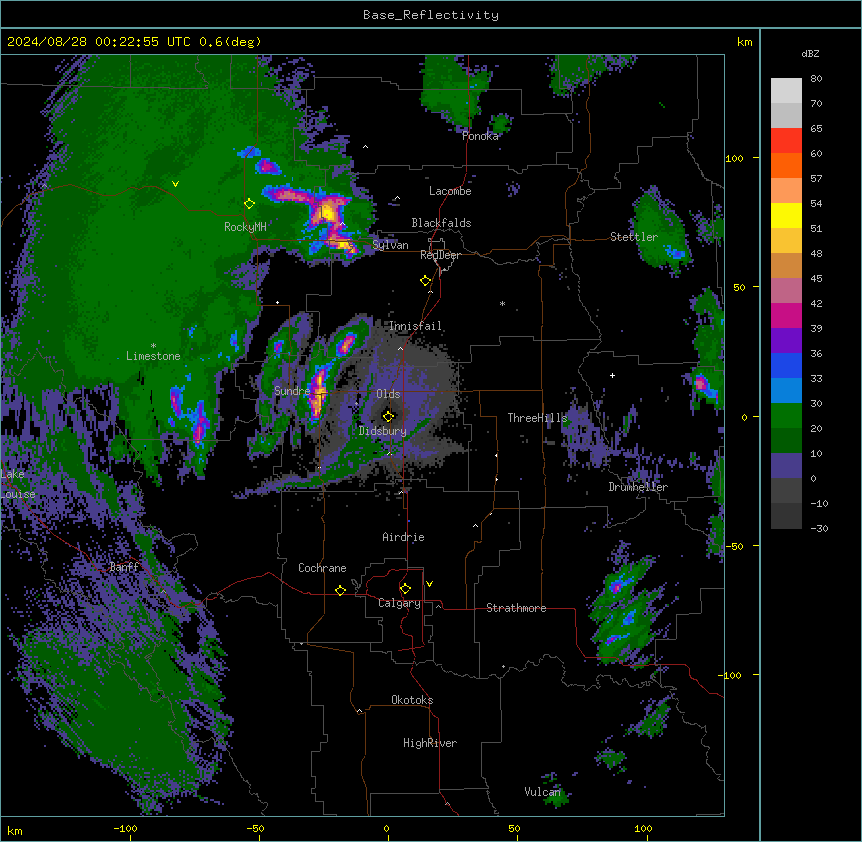Click the RedDeer city label
862x842 pixels.
(440, 255)
